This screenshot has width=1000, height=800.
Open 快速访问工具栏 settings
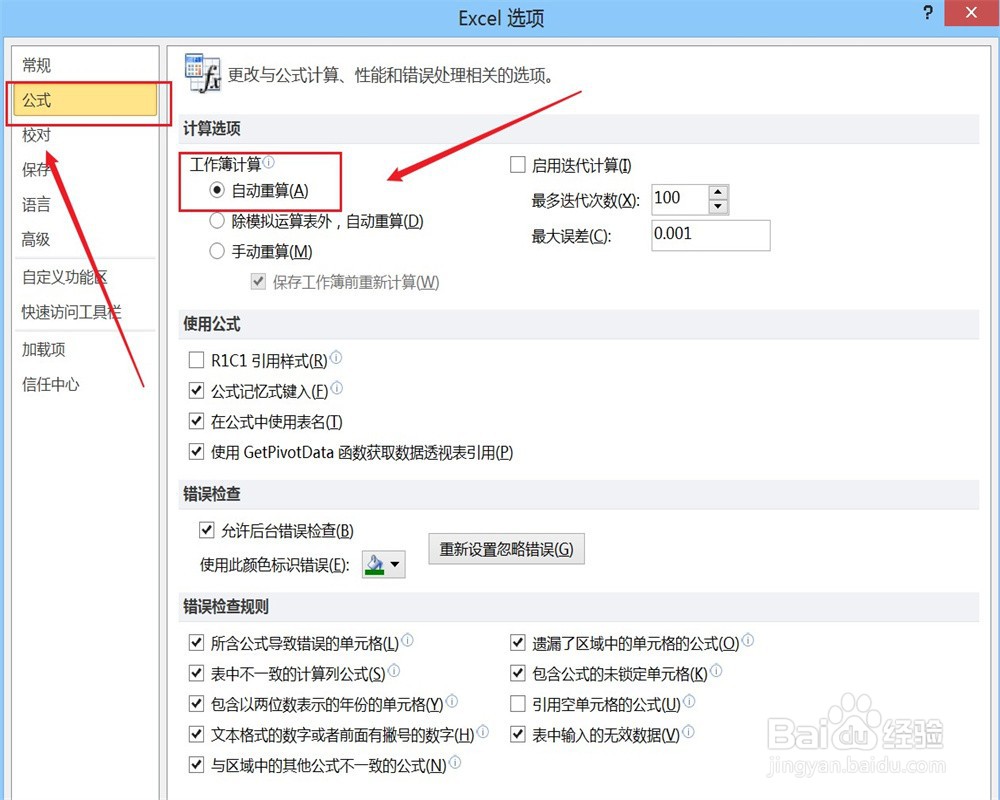point(71,312)
